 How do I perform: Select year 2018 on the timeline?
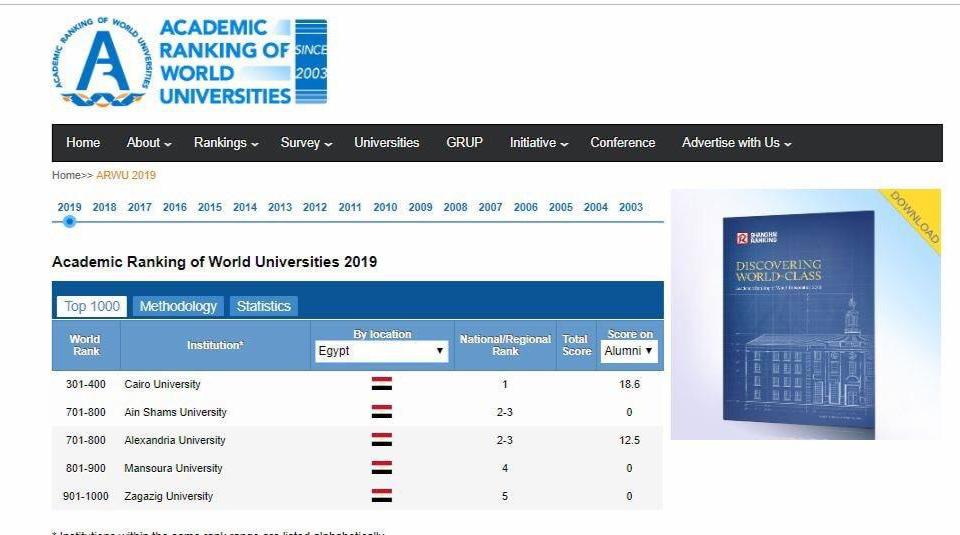pos(104,208)
